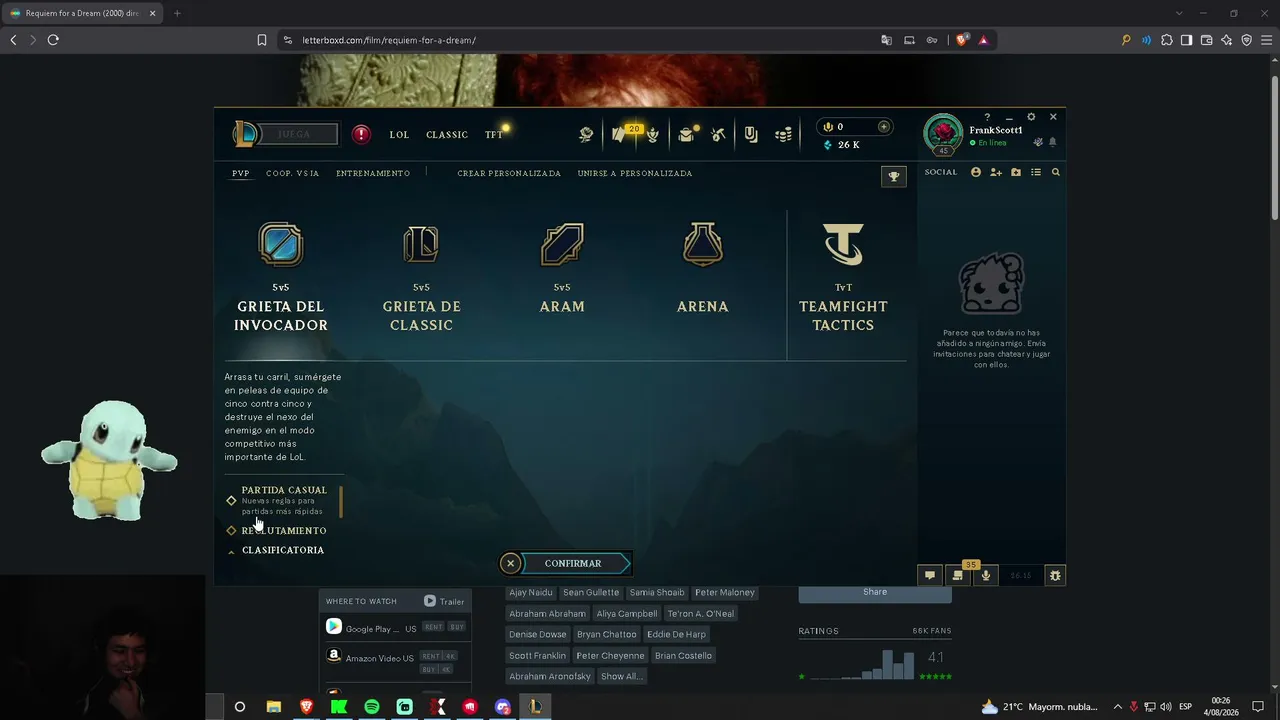Open the backpack collection icon
Viewport: 1280px width, 720px height.
point(686,134)
